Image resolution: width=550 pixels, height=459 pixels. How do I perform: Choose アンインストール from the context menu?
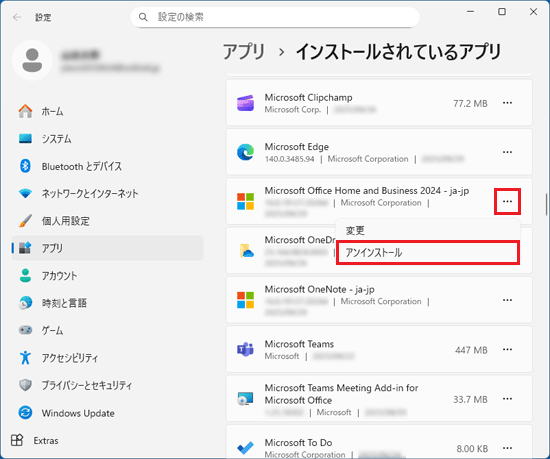pos(428,252)
